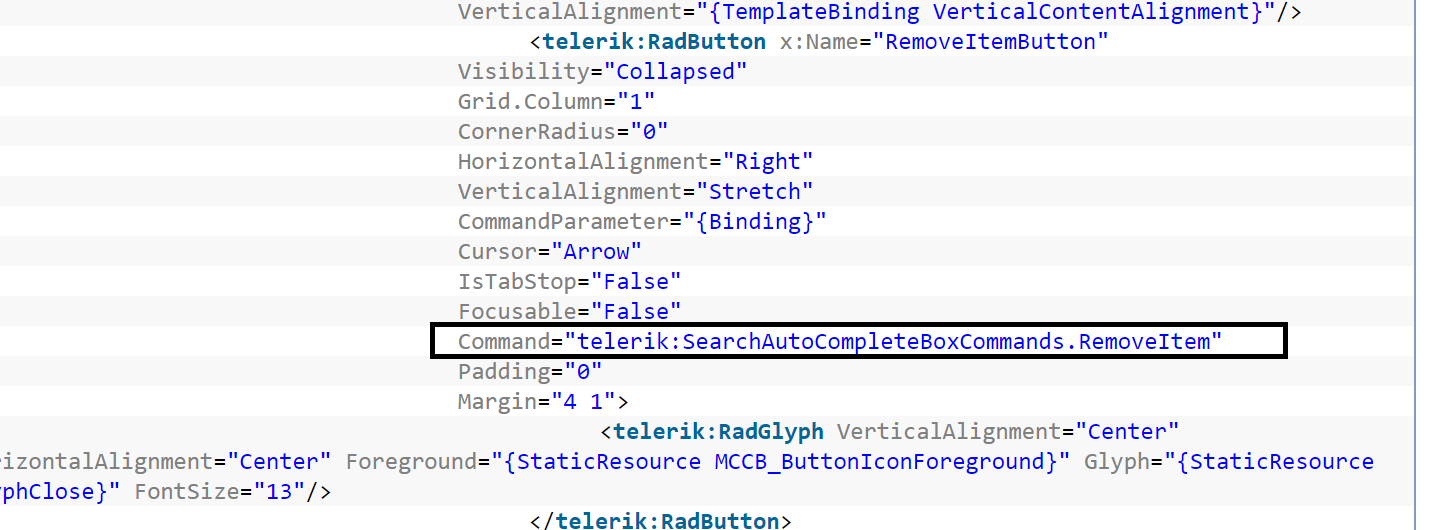Click the Command="telerik:SearchAutoCompleteBoxCommands.RemoveItem" line
1455x530 pixels.
click(840, 342)
